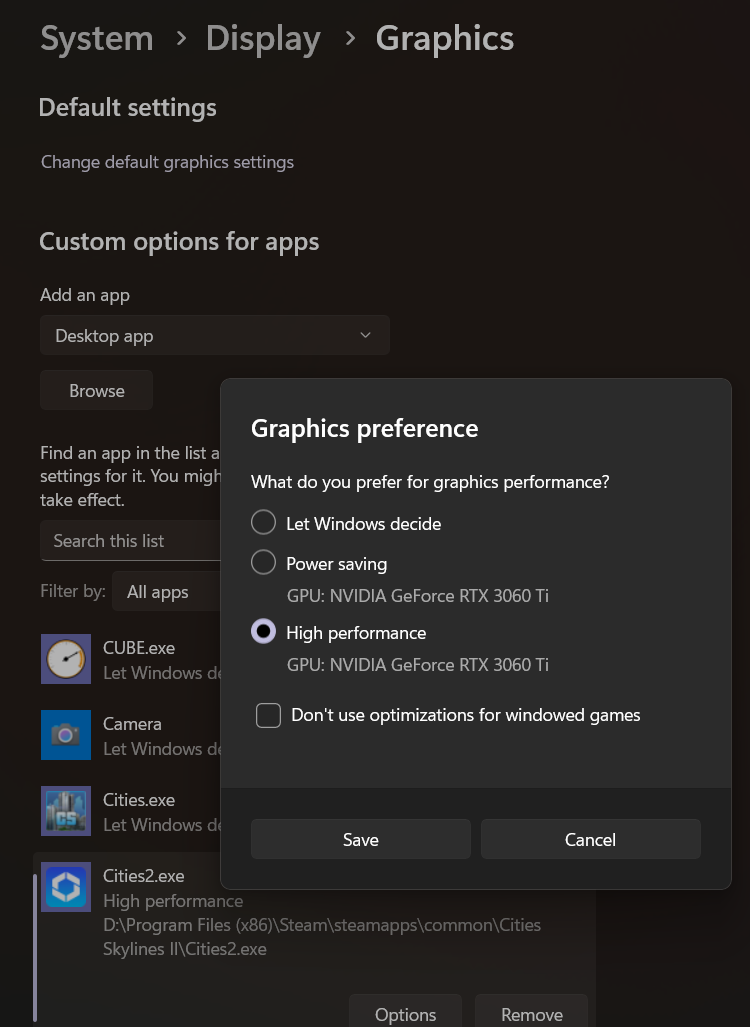Select the Power saving option
Image resolution: width=750 pixels, height=1027 pixels.
coord(263,562)
